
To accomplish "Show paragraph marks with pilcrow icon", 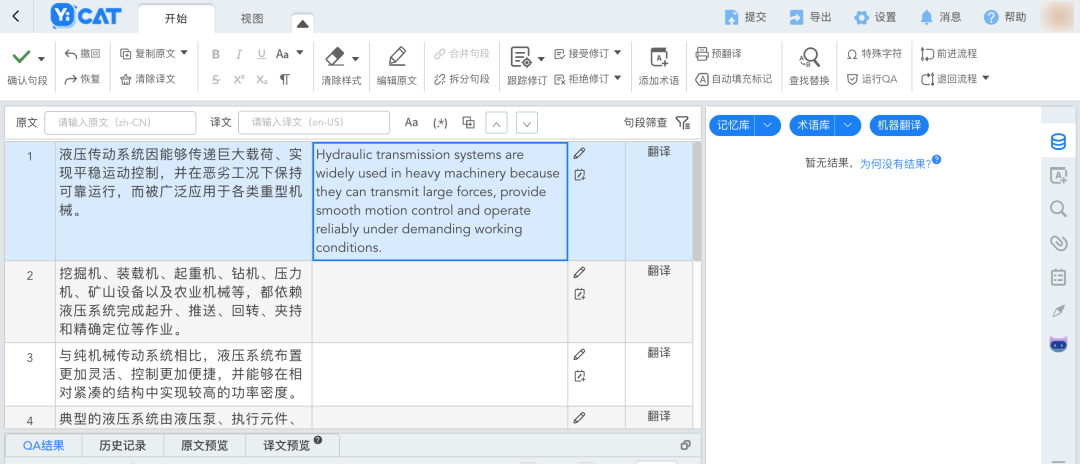I will point(284,79).
